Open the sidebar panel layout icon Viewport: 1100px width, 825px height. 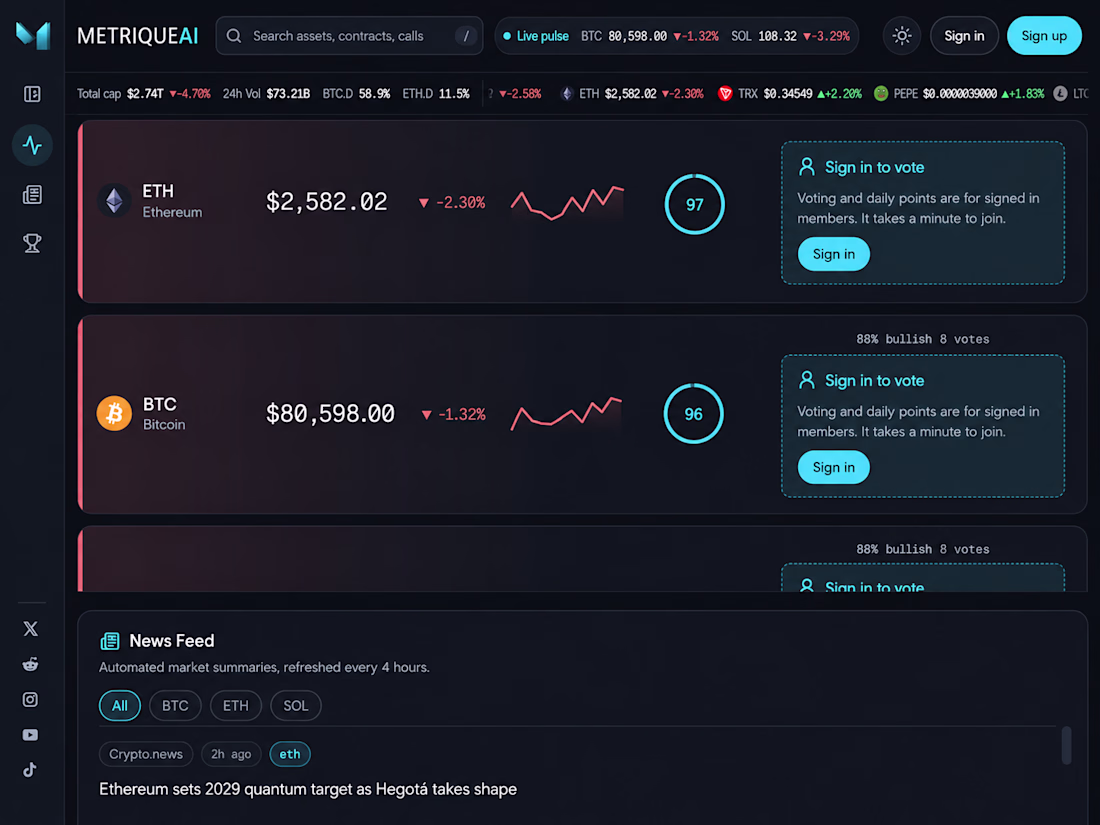[x=32, y=94]
